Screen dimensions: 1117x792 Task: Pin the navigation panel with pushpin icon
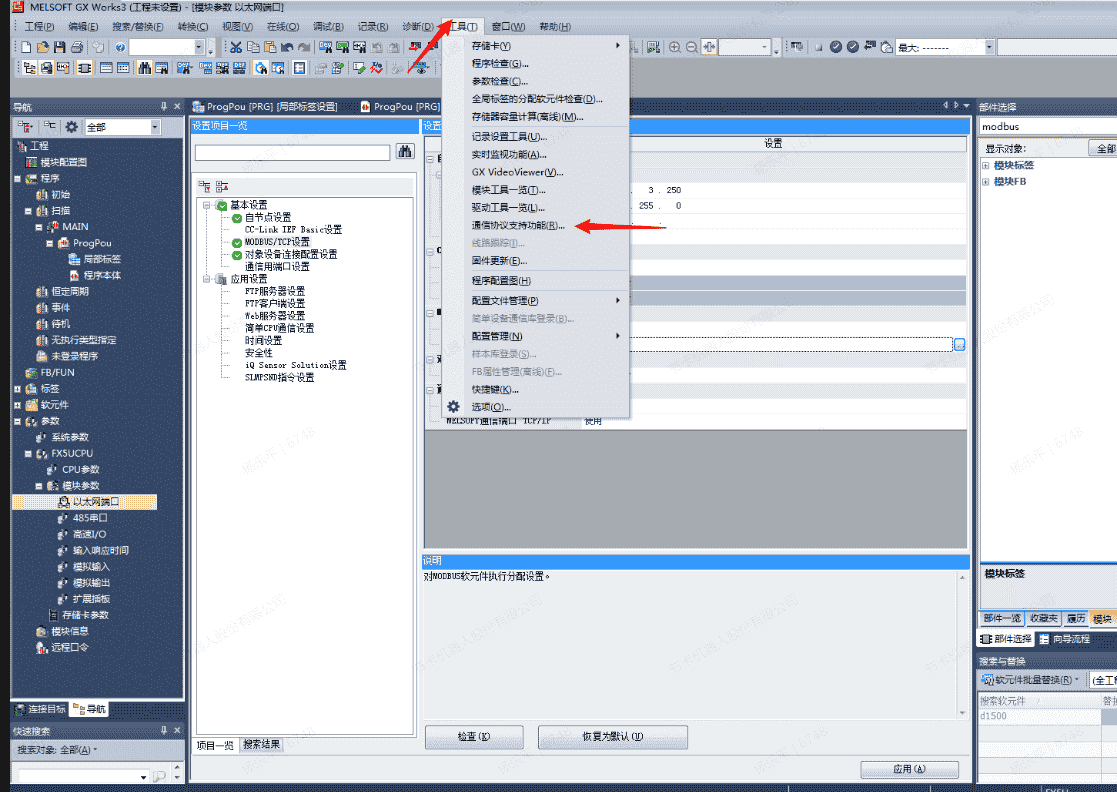(x=163, y=106)
